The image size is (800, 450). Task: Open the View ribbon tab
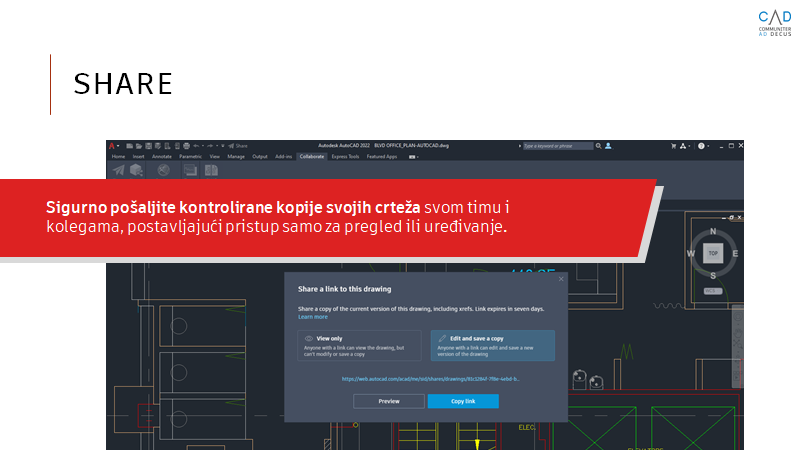pyautogui.click(x=215, y=157)
